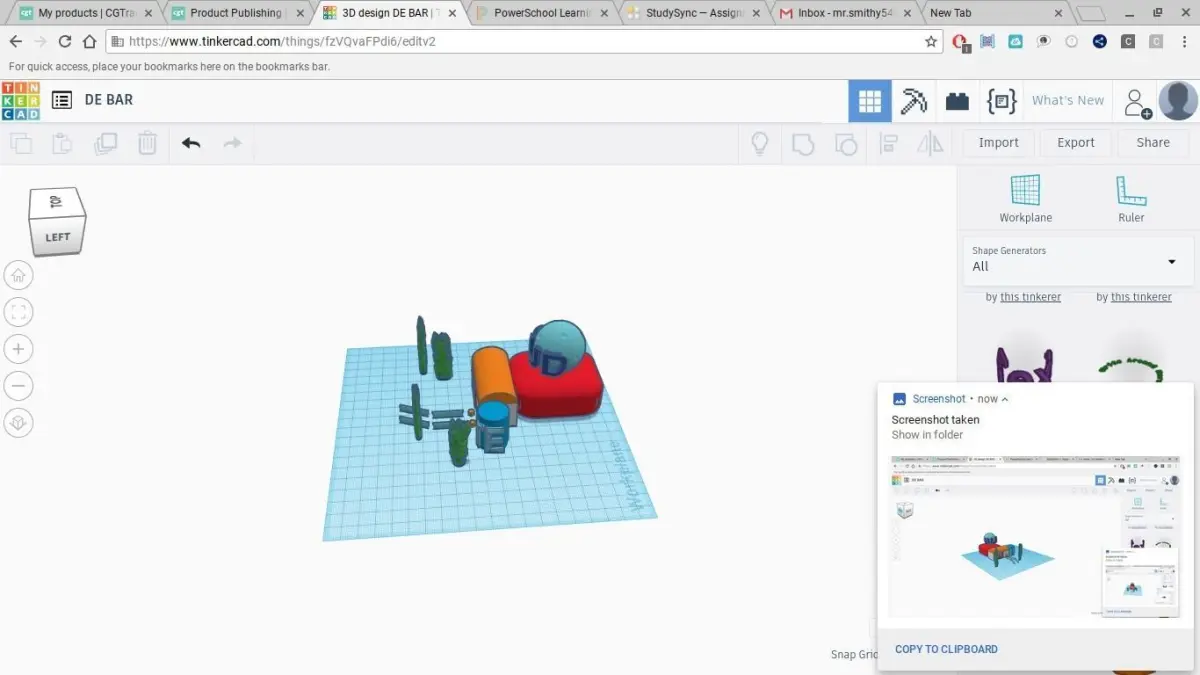The image size is (1200, 675).
Task: Click the Home view button
Action: (x=18, y=275)
